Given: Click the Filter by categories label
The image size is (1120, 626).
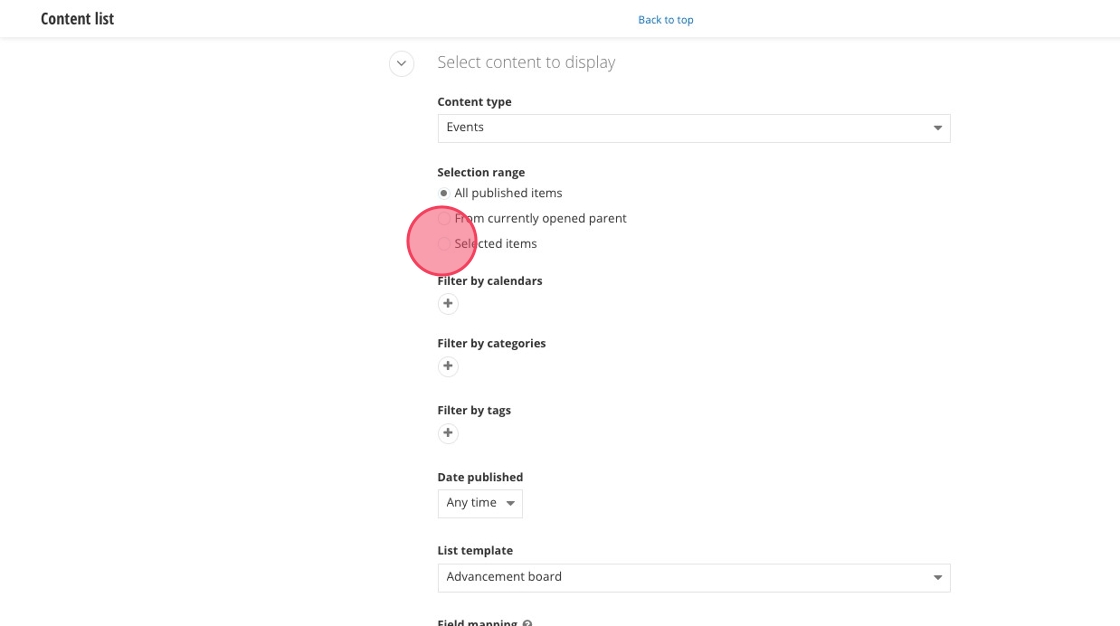Looking at the screenshot, I should point(491,343).
